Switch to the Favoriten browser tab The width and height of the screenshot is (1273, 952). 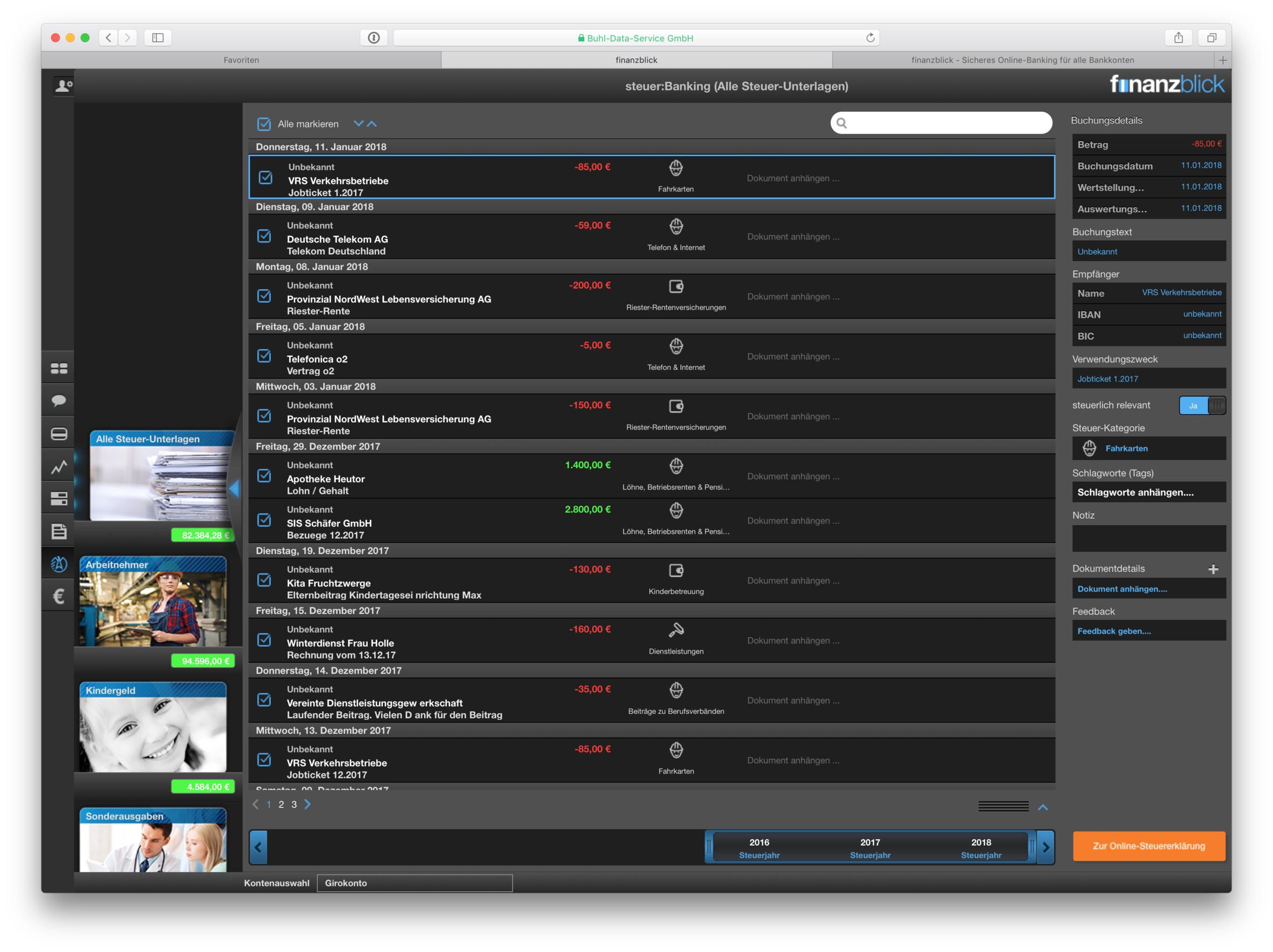[x=241, y=60]
